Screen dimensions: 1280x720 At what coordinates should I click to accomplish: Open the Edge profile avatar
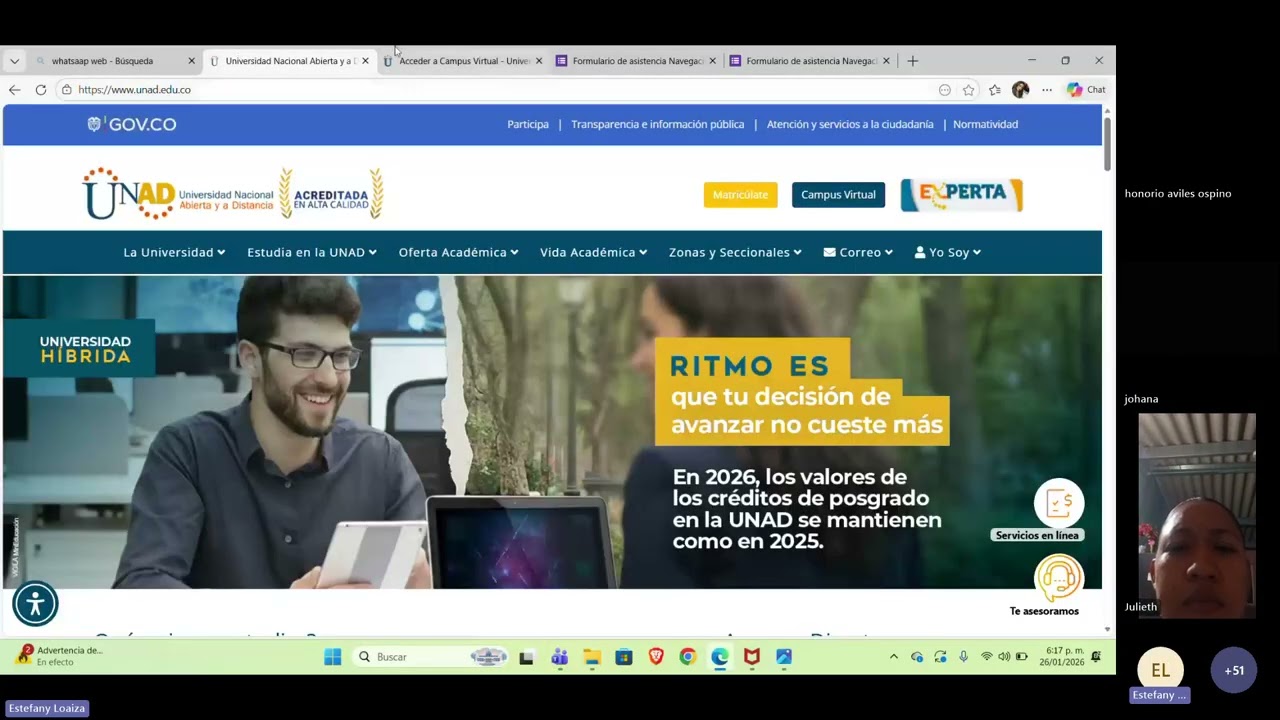(1020, 90)
